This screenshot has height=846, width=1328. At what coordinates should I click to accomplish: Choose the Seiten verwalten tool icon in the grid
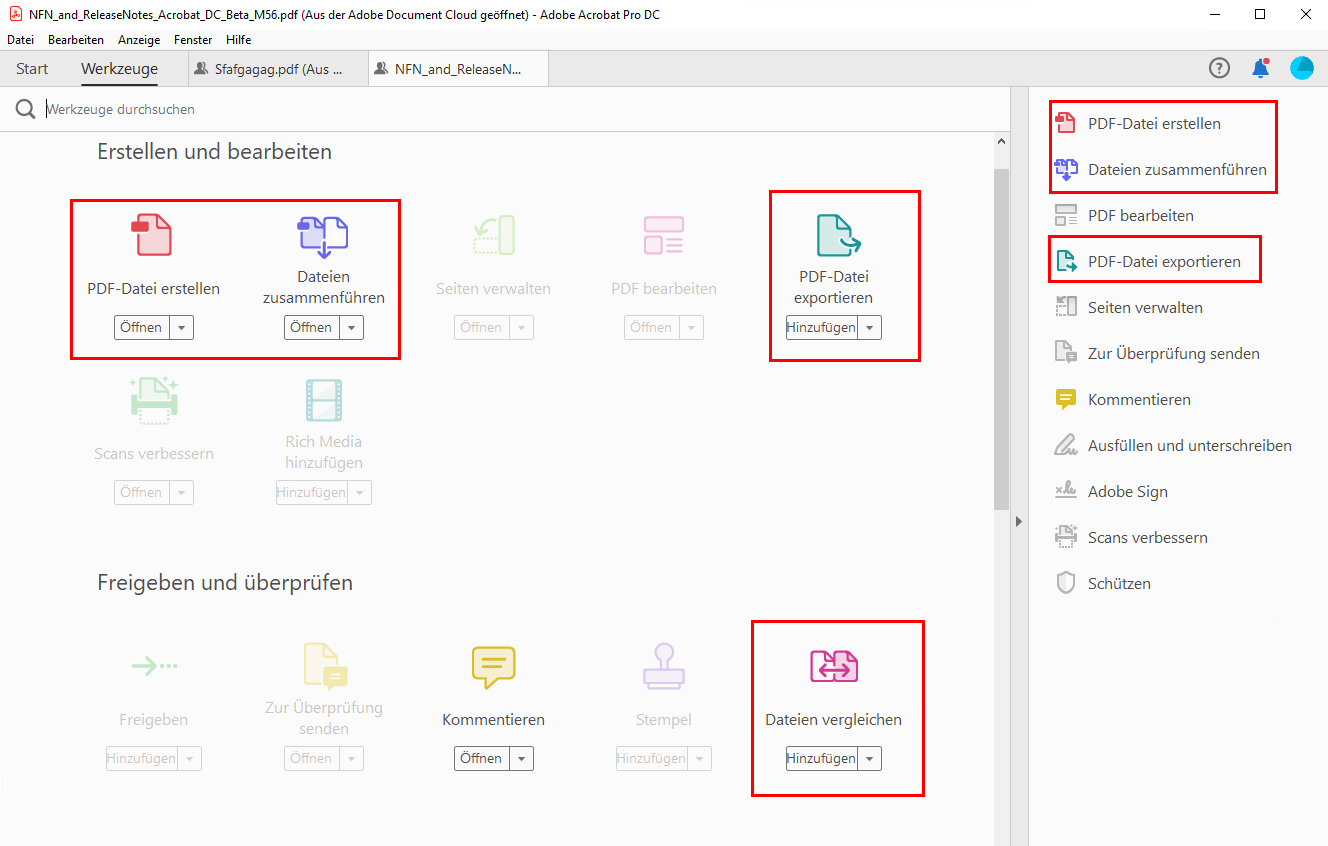click(x=493, y=235)
